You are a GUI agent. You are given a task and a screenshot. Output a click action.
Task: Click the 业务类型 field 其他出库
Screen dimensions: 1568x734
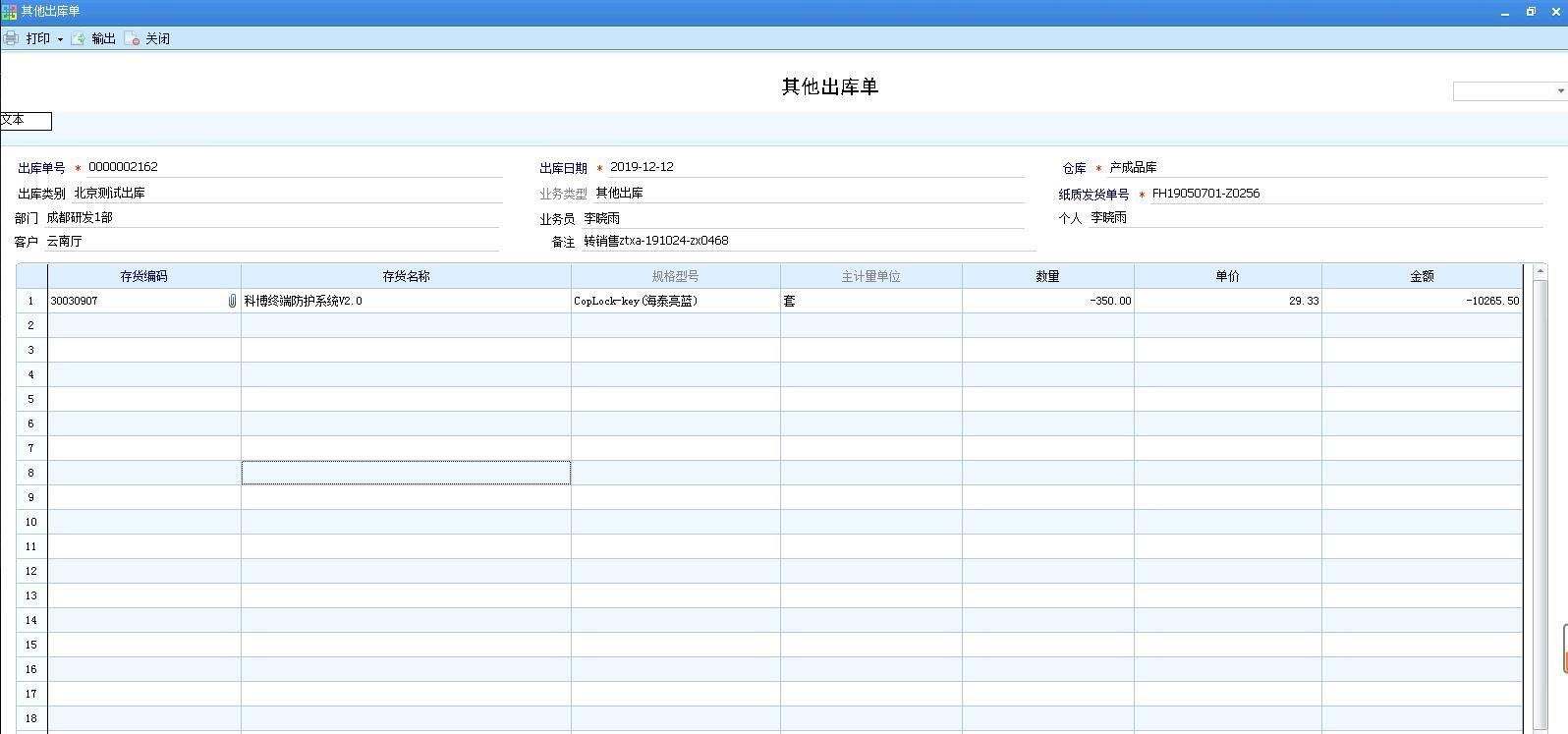click(x=810, y=194)
